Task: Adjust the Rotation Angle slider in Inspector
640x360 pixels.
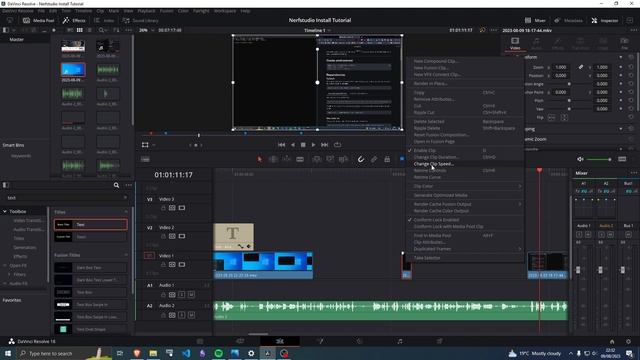Action: point(569,84)
